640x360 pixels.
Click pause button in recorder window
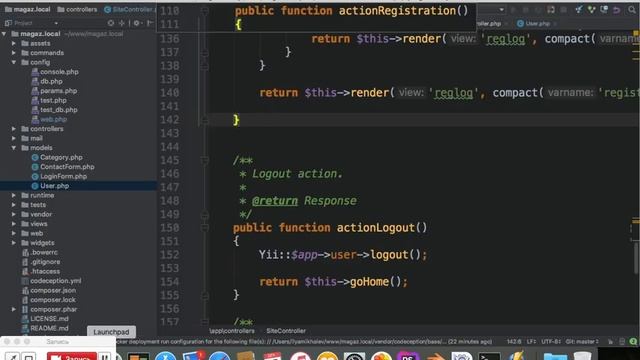click(105, 357)
